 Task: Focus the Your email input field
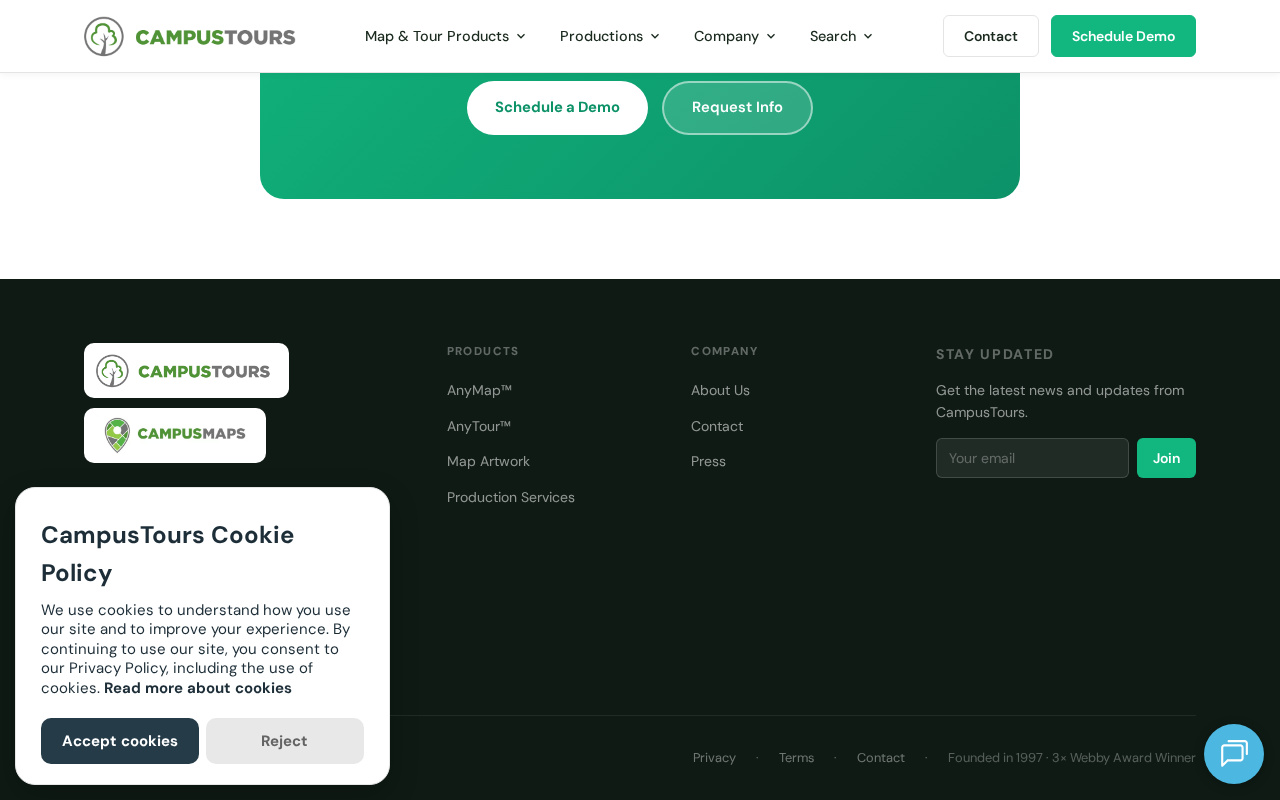point(1032,458)
